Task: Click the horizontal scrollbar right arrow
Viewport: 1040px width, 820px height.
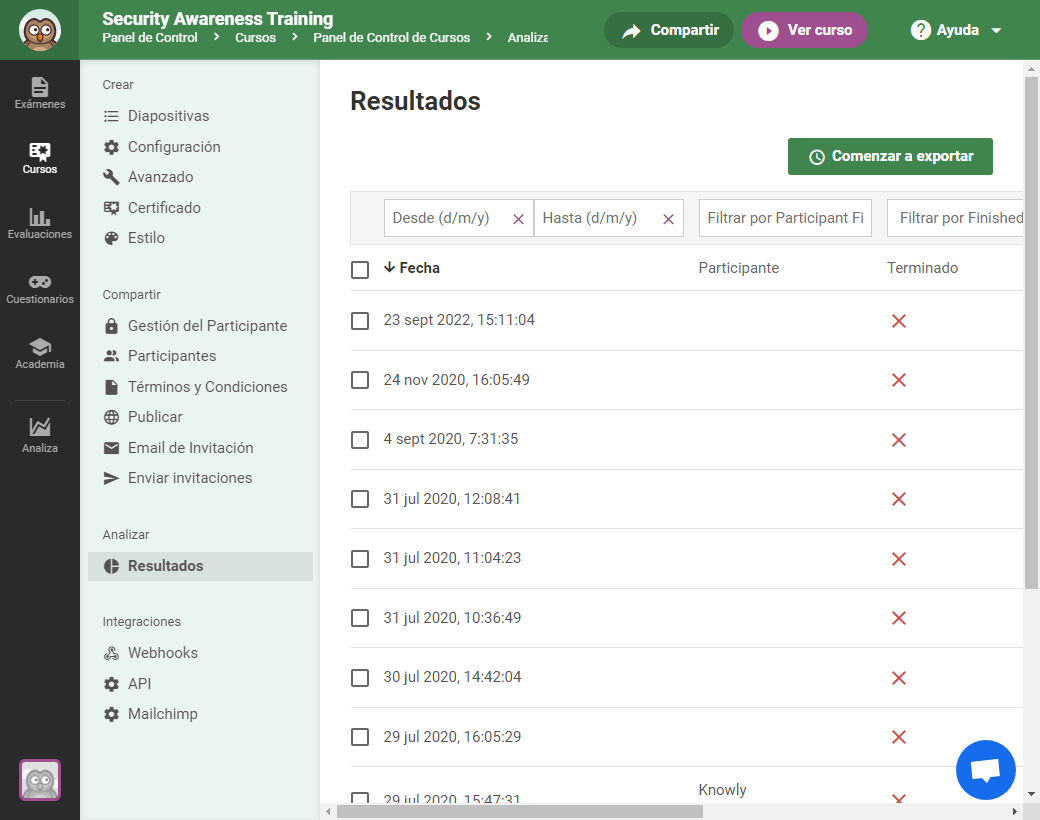Action: click(x=1015, y=811)
